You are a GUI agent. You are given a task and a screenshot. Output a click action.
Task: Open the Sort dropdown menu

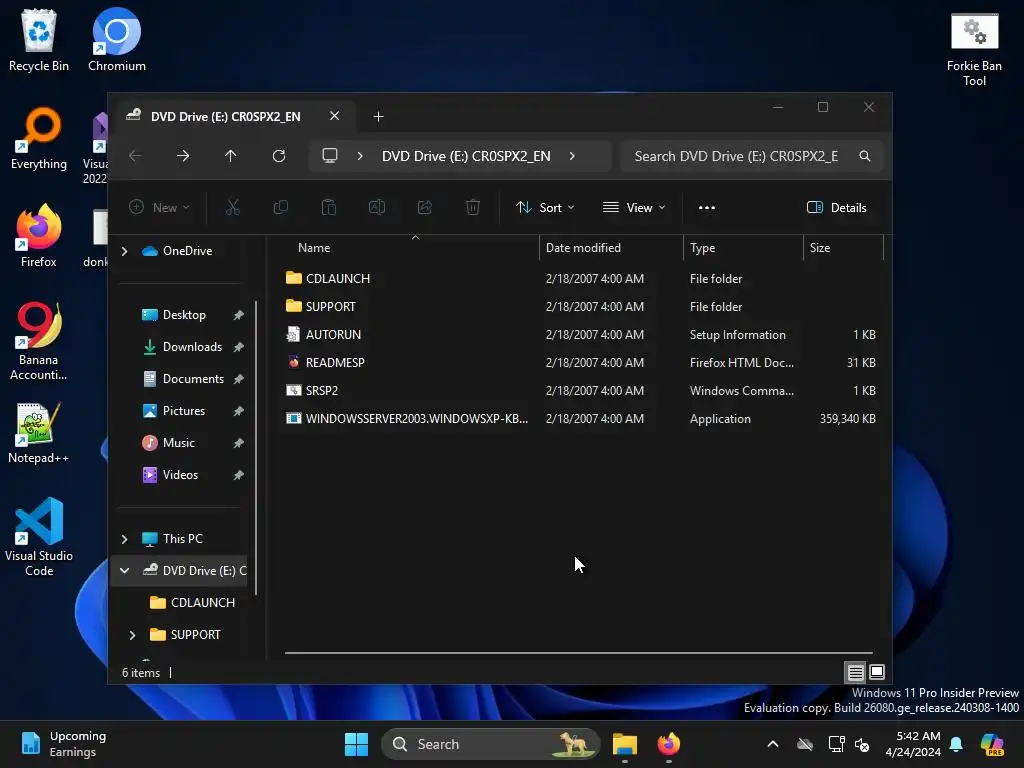[545, 208]
